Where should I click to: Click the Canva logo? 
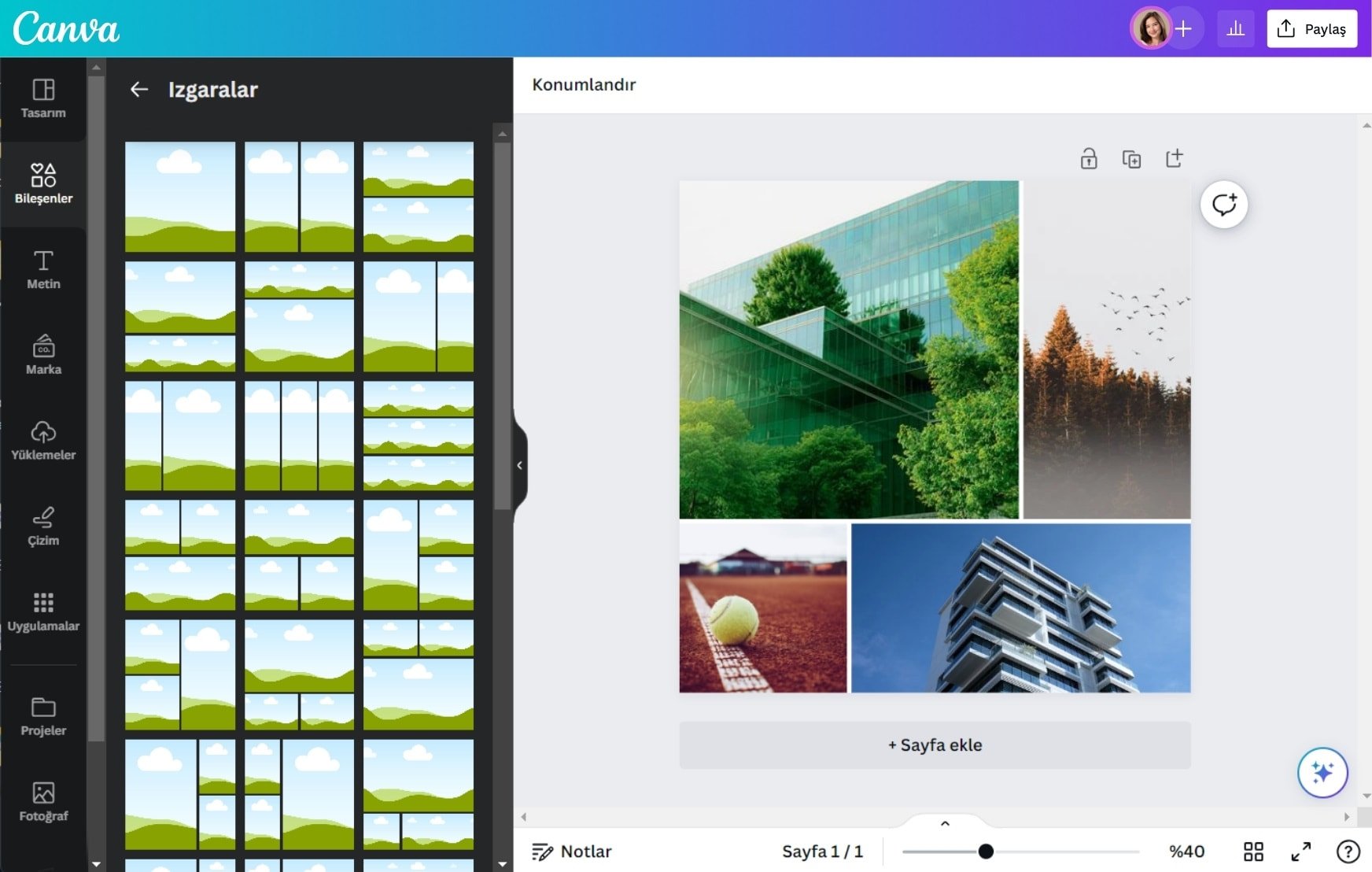(66, 28)
